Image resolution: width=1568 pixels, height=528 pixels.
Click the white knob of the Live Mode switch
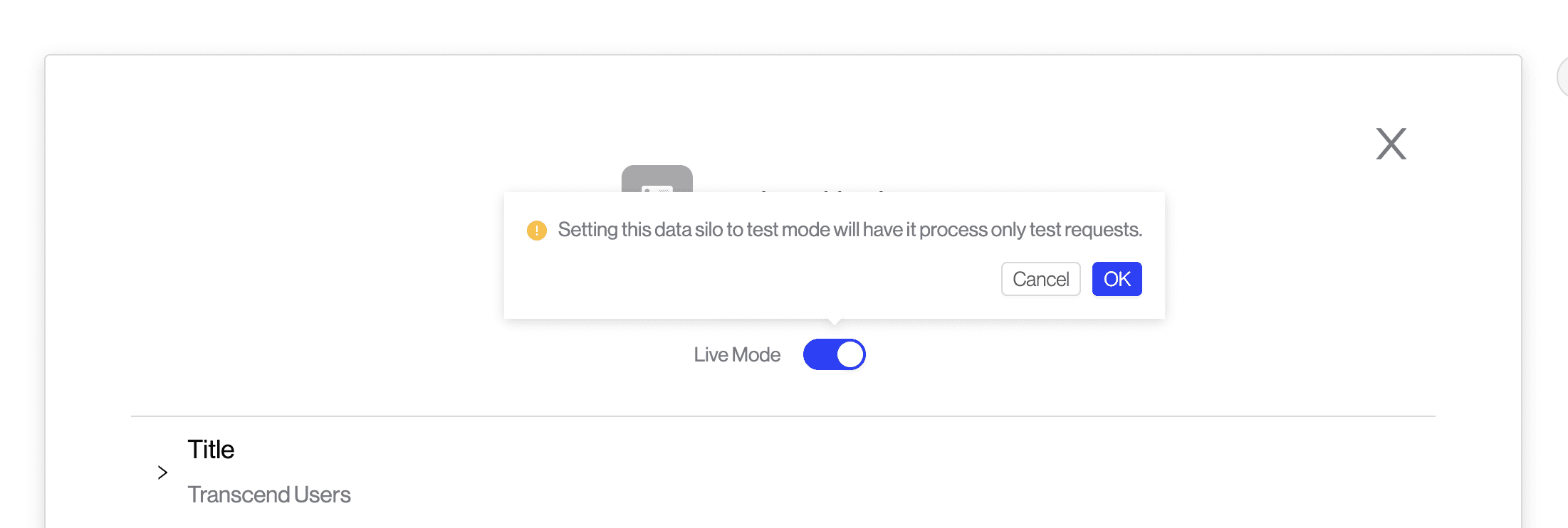click(850, 354)
